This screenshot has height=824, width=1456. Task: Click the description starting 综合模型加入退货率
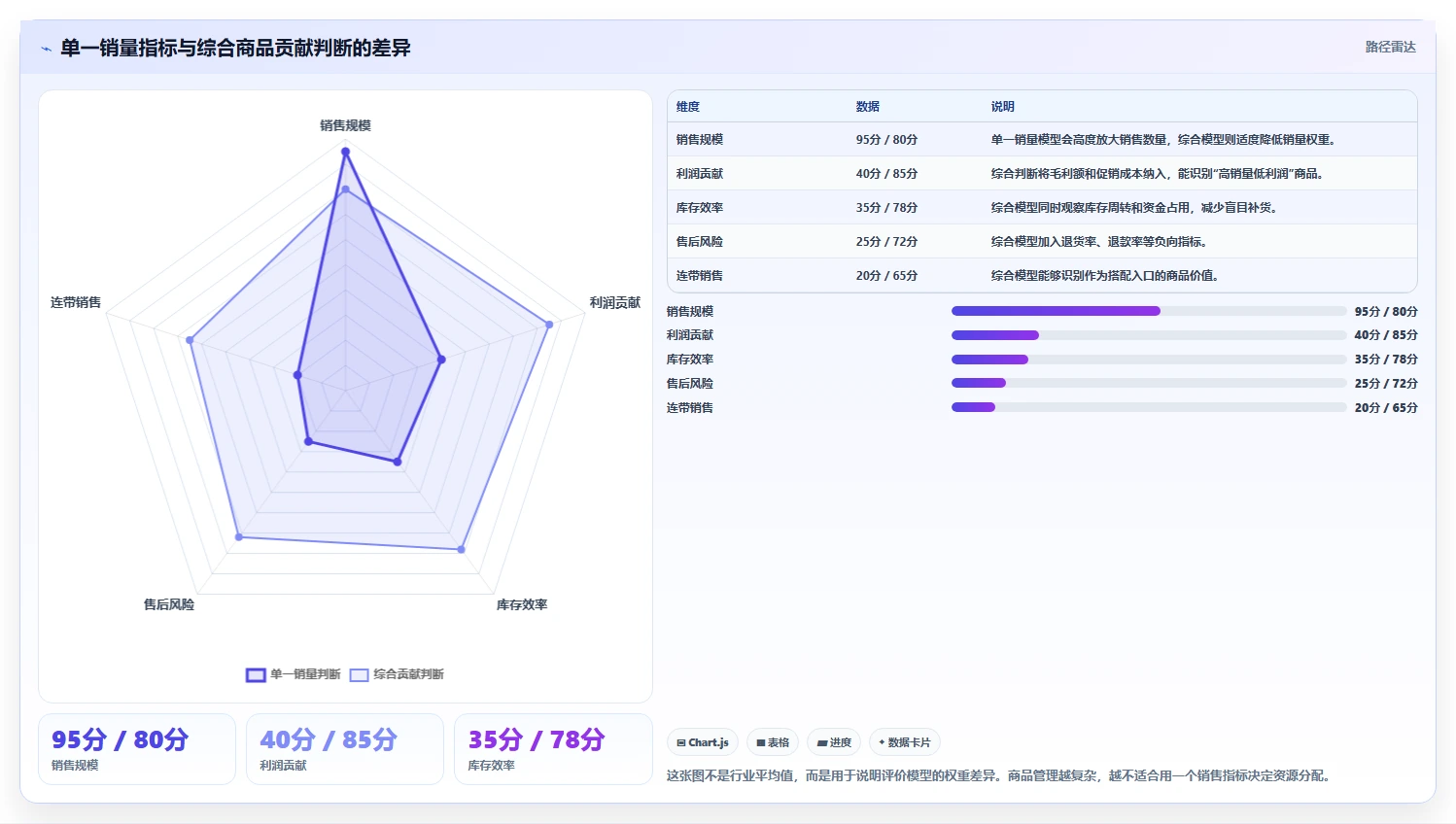tap(1101, 242)
